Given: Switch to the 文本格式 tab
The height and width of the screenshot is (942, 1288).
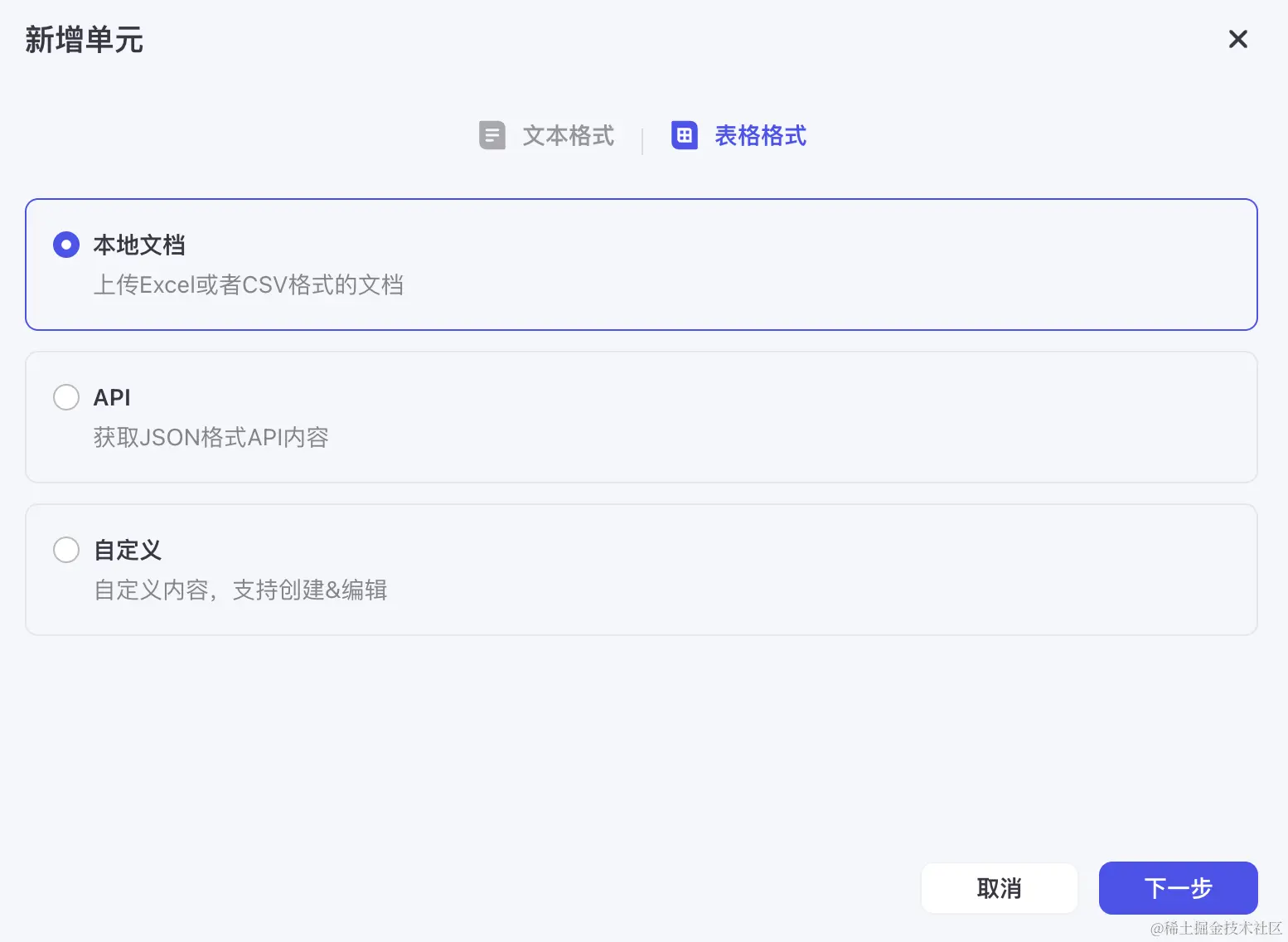Looking at the screenshot, I should point(568,135).
